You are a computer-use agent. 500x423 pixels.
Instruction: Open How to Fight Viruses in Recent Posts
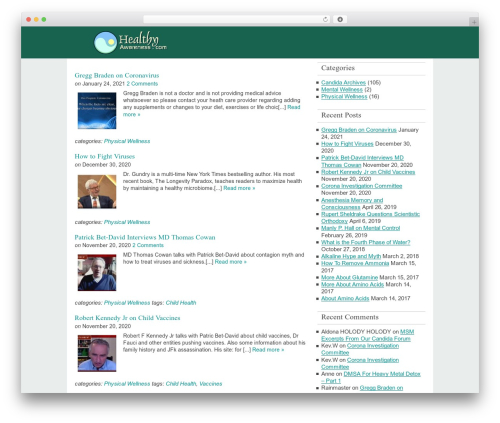tap(347, 144)
